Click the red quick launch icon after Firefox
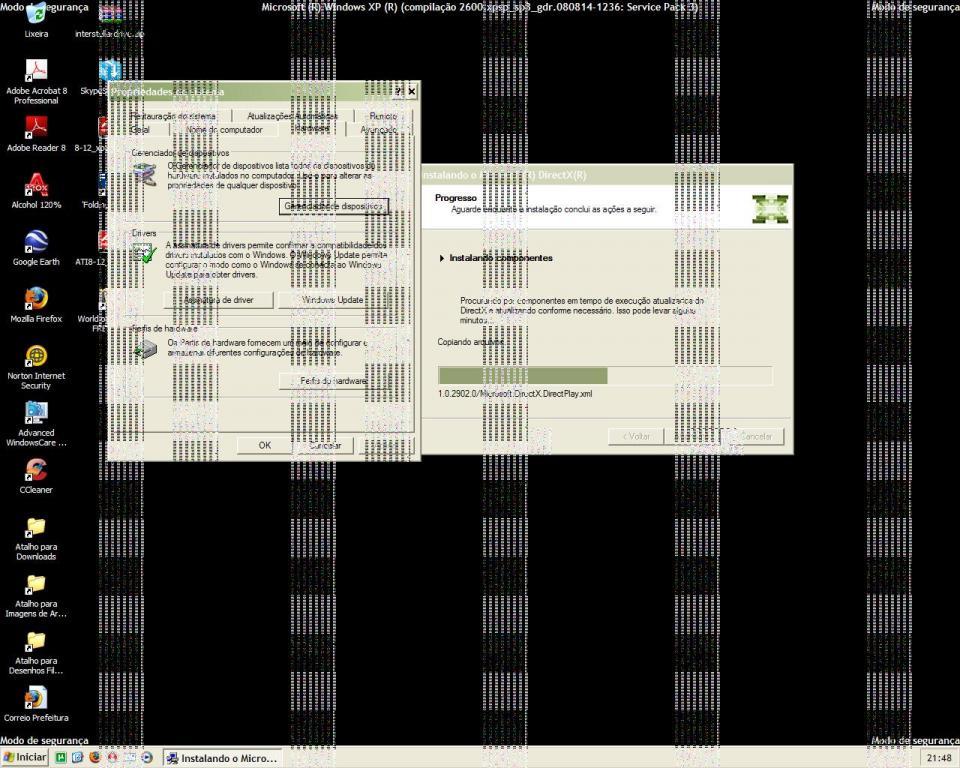This screenshot has width=960, height=768. [112, 758]
